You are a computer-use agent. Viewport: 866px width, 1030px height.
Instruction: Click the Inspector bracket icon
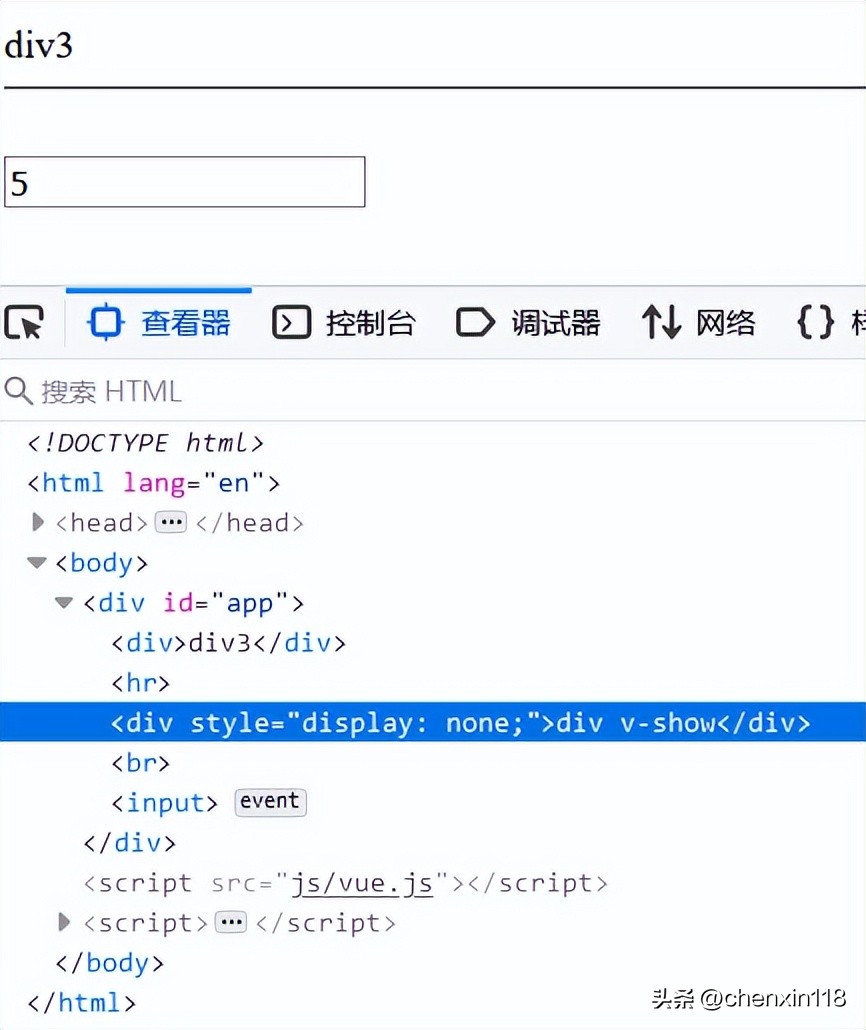(104, 322)
